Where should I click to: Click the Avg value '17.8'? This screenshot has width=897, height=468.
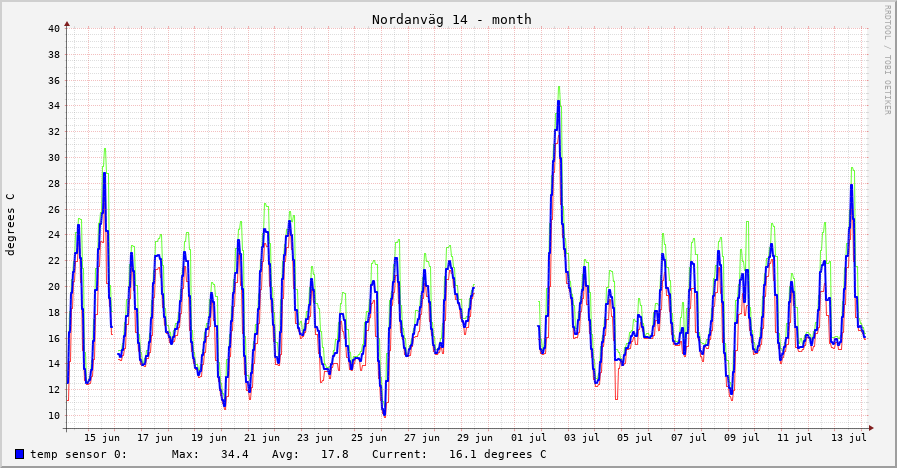point(335,454)
